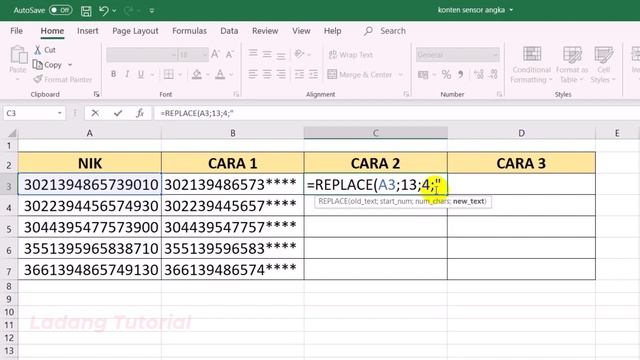
Task: Open the Help tab
Action: click(333, 31)
